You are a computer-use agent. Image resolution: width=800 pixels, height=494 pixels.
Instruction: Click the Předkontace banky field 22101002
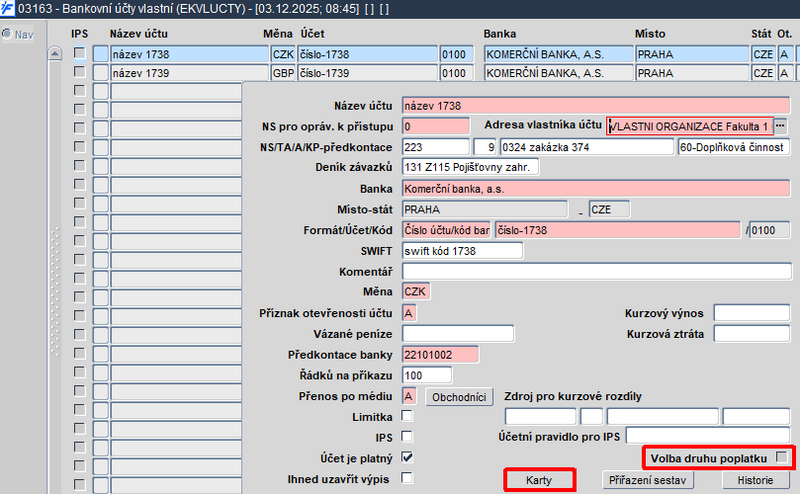440,355
